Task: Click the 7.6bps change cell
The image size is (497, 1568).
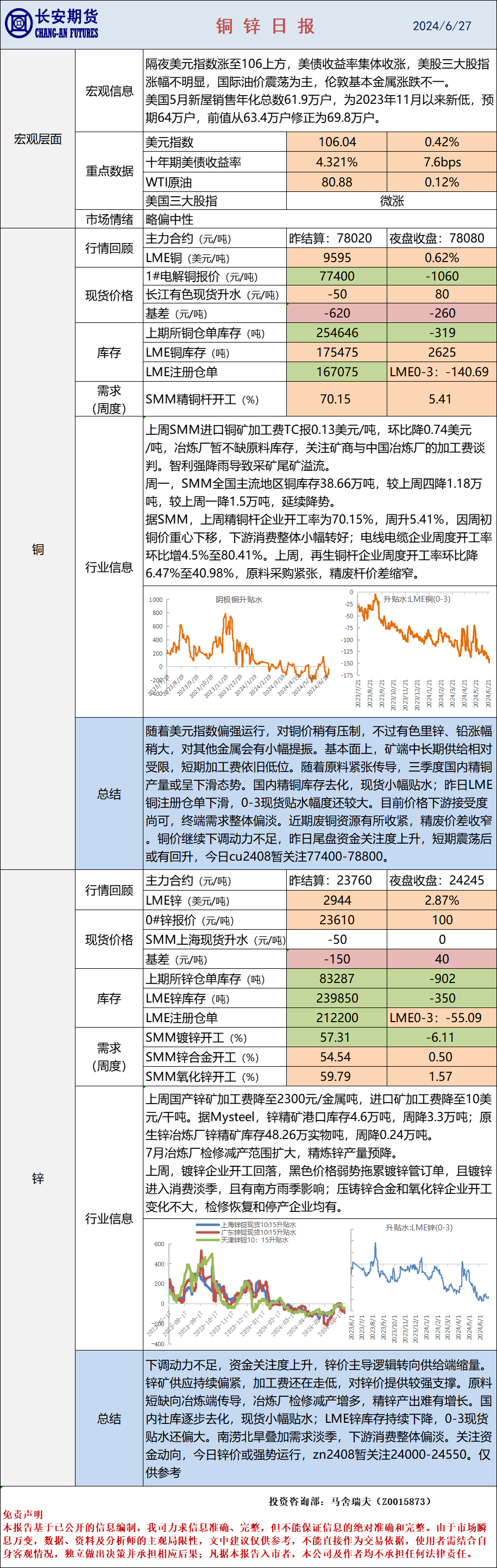Action: point(442,162)
